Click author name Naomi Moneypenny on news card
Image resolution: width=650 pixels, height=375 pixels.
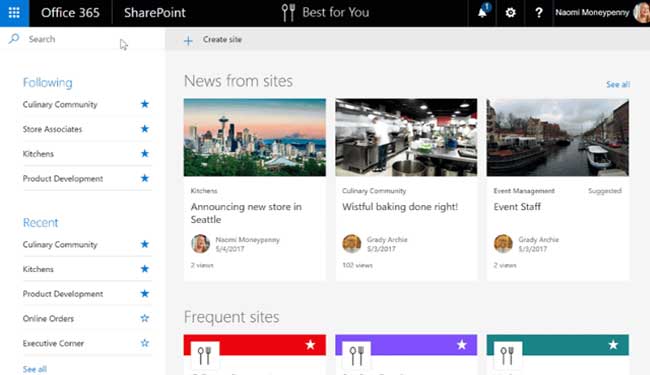247,240
